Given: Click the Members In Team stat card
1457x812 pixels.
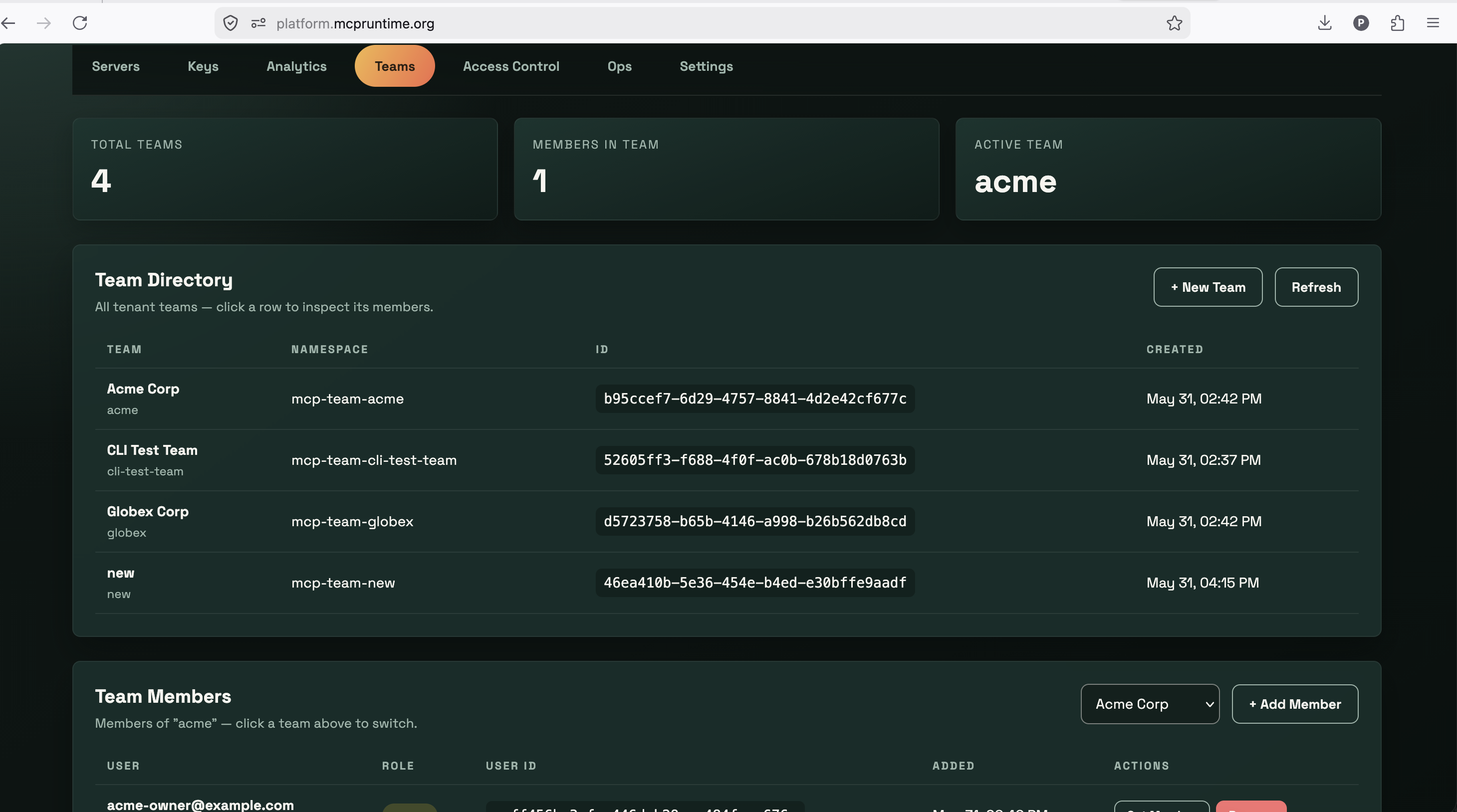Looking at the screenshot, I should [726, 169].
